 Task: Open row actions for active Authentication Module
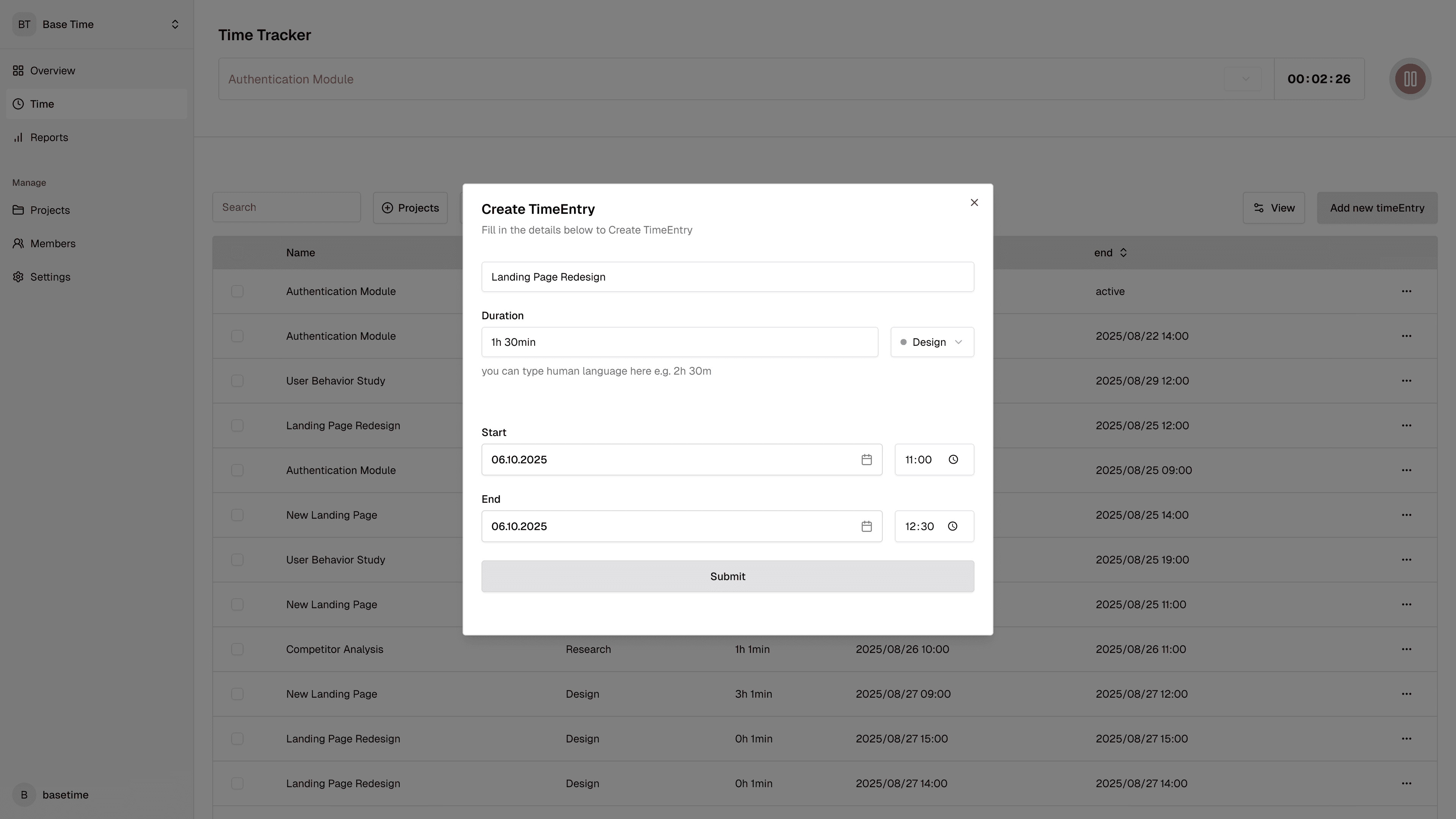click(x=1406, y=291)
